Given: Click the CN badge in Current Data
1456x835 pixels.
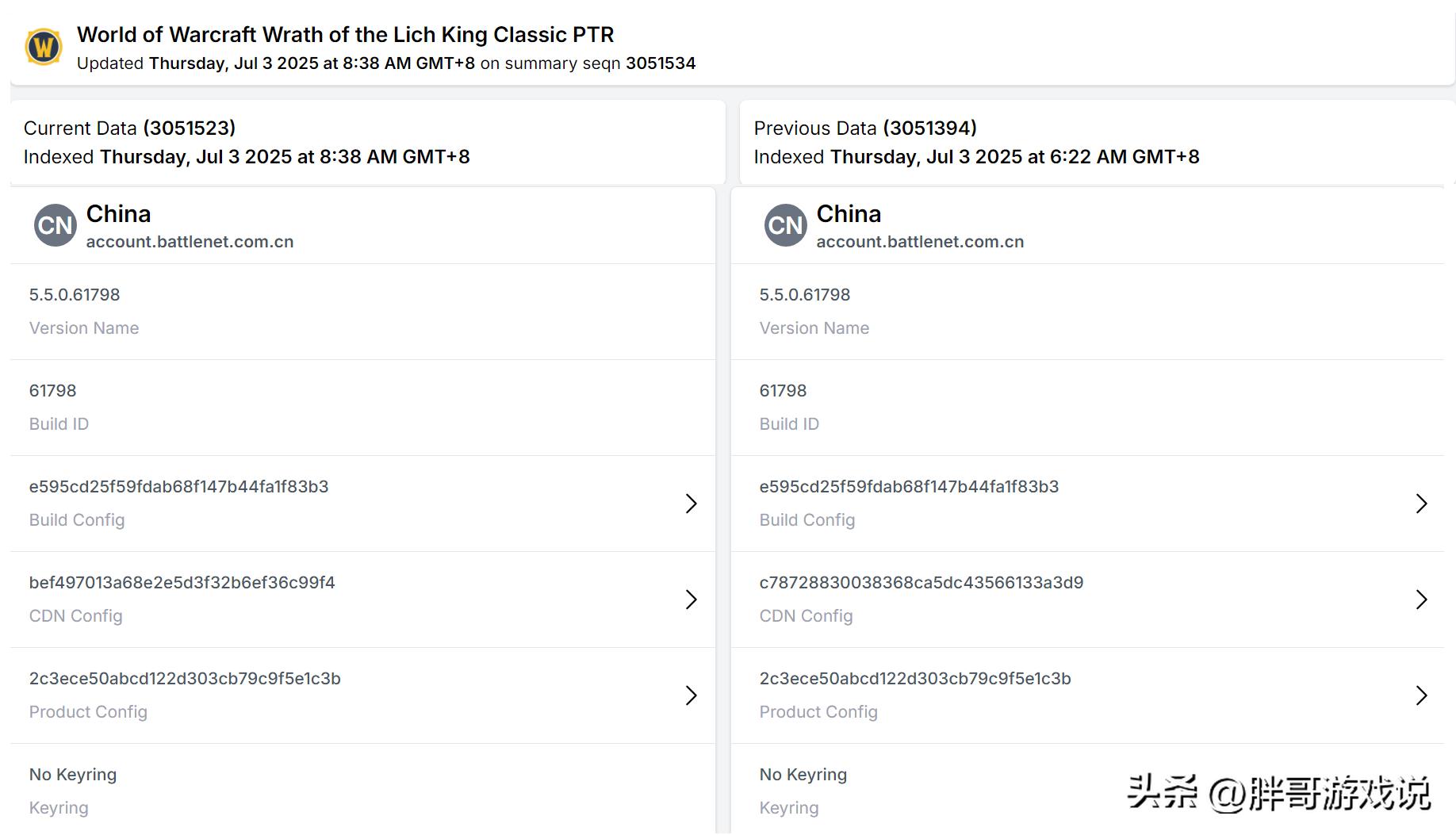Looking at the screenshot, I should [x=55, y=226].
